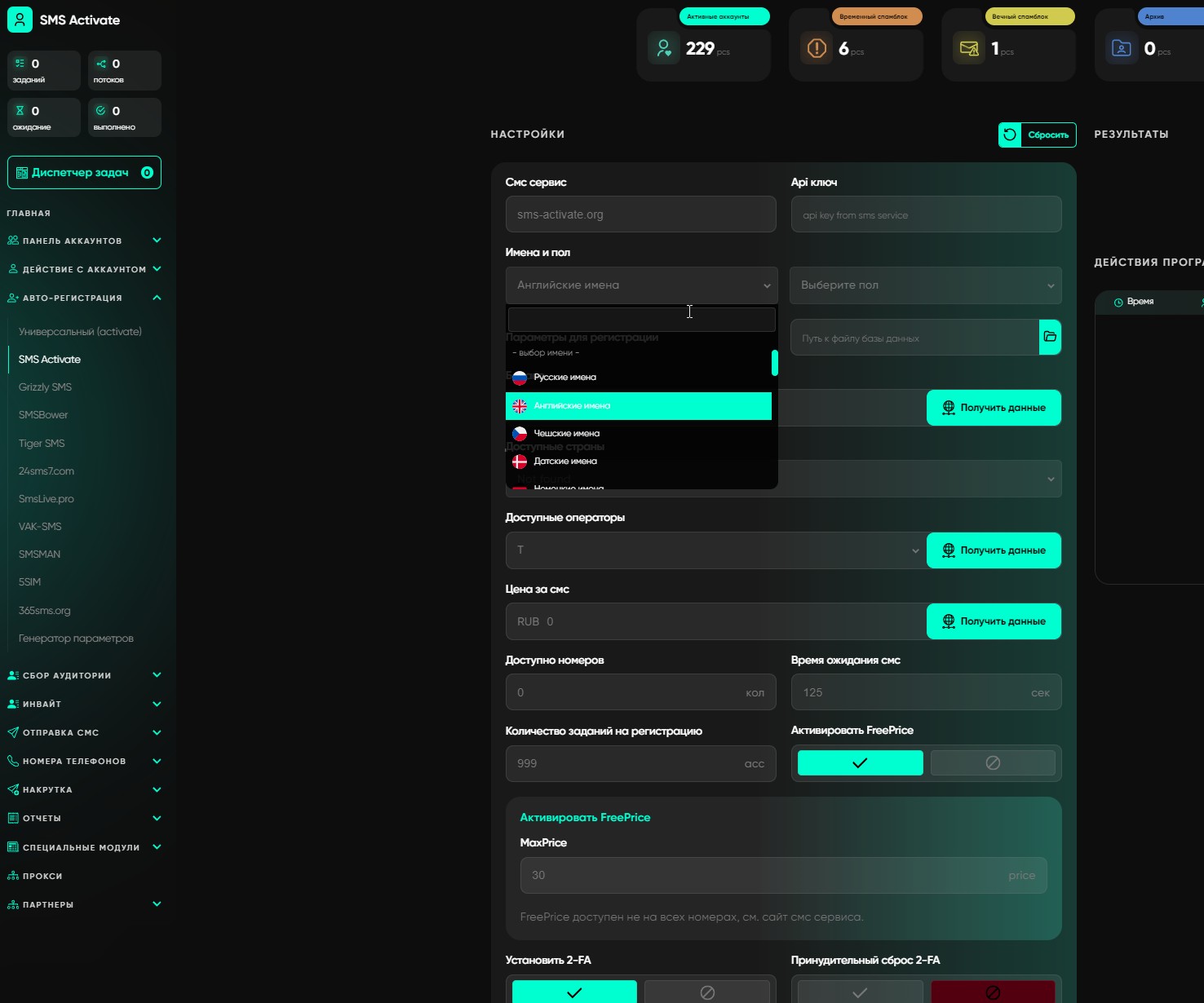1204x1003 pixels.
Task: Choose the '- выбор имени -' dropdown option
Action: click(639, 353)
